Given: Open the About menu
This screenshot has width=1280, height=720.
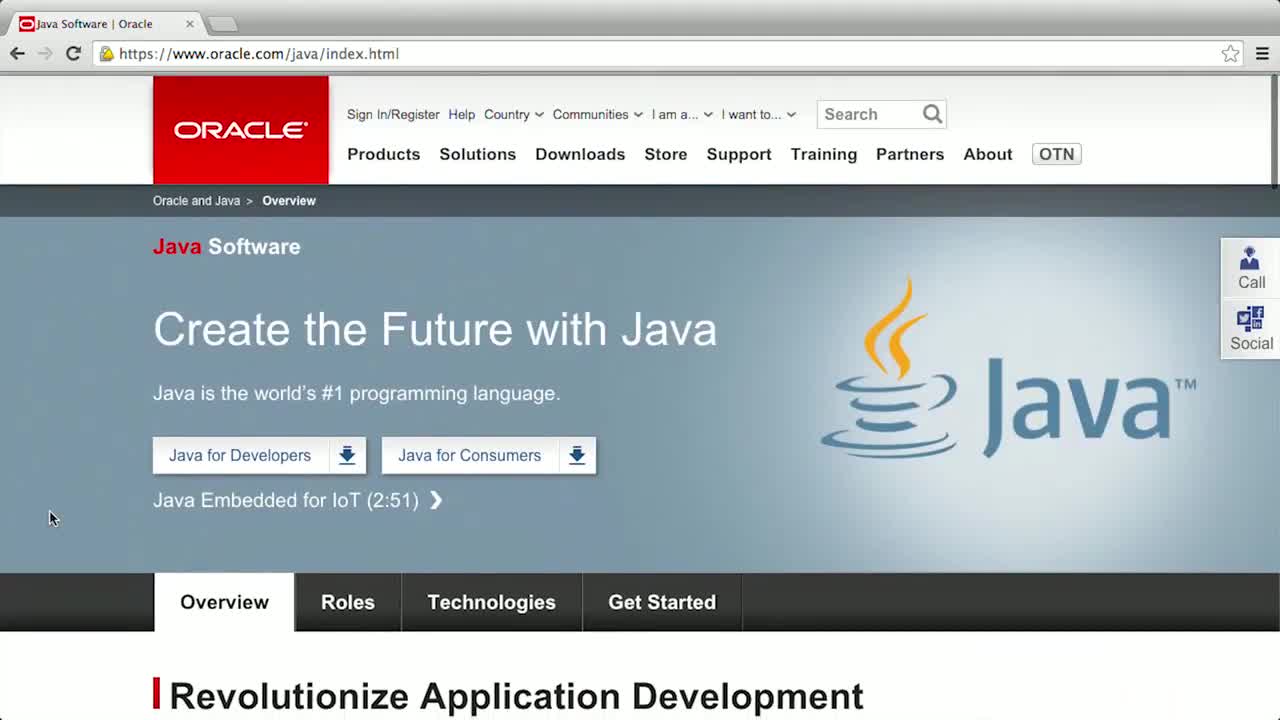Looking at the screenshot, I should [x=988, y=154].
